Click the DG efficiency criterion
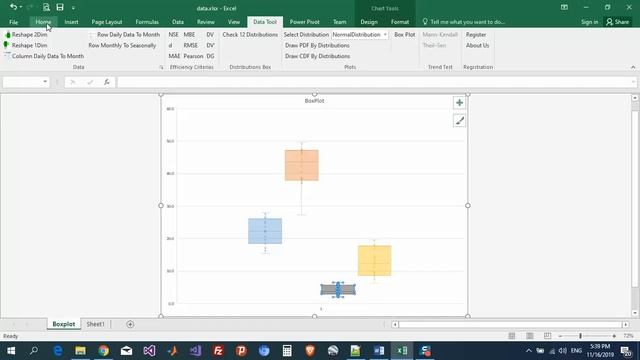 [x=210, y=56]
